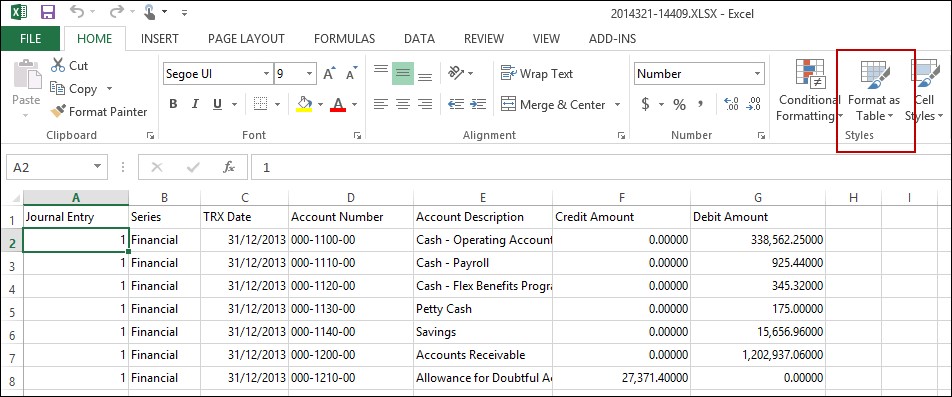Image resolution: width=952 pixels, height=397 pixels.
Task: Center text horizontally in cells
Action: (403, 104)
